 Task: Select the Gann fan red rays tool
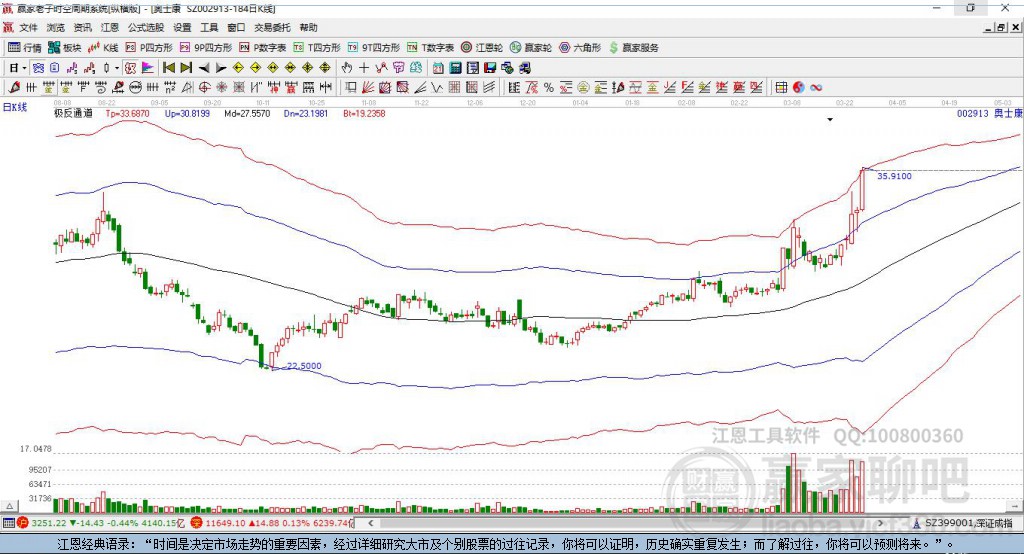(x=368, y=87)
